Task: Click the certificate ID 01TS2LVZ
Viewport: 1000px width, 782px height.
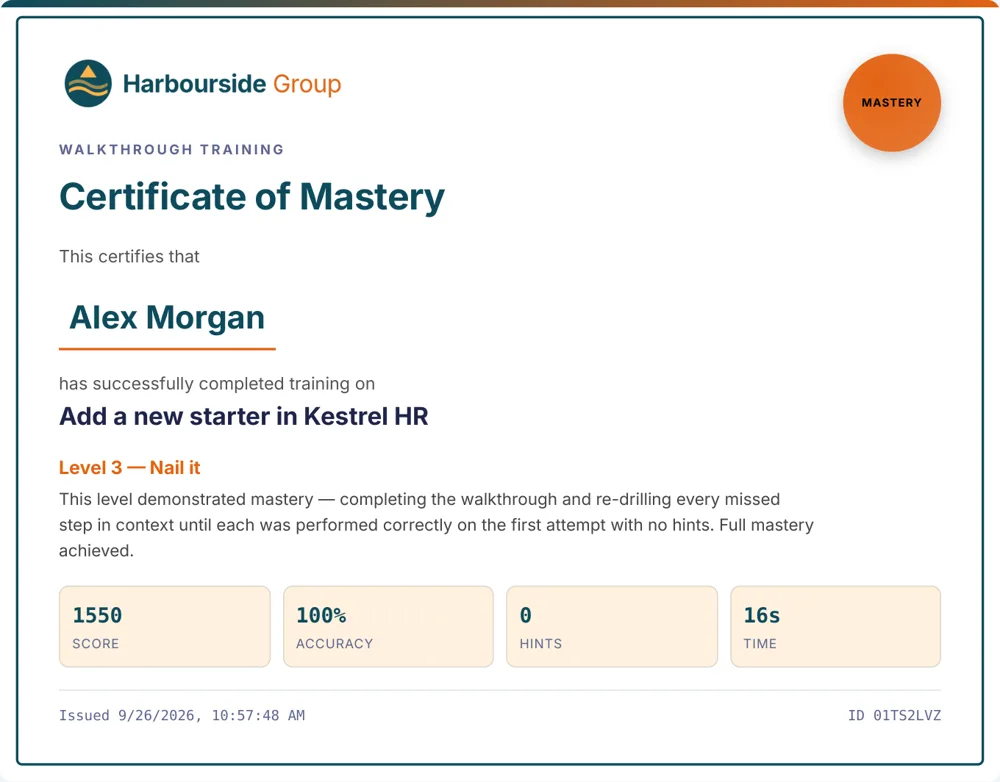Action: 894,715
